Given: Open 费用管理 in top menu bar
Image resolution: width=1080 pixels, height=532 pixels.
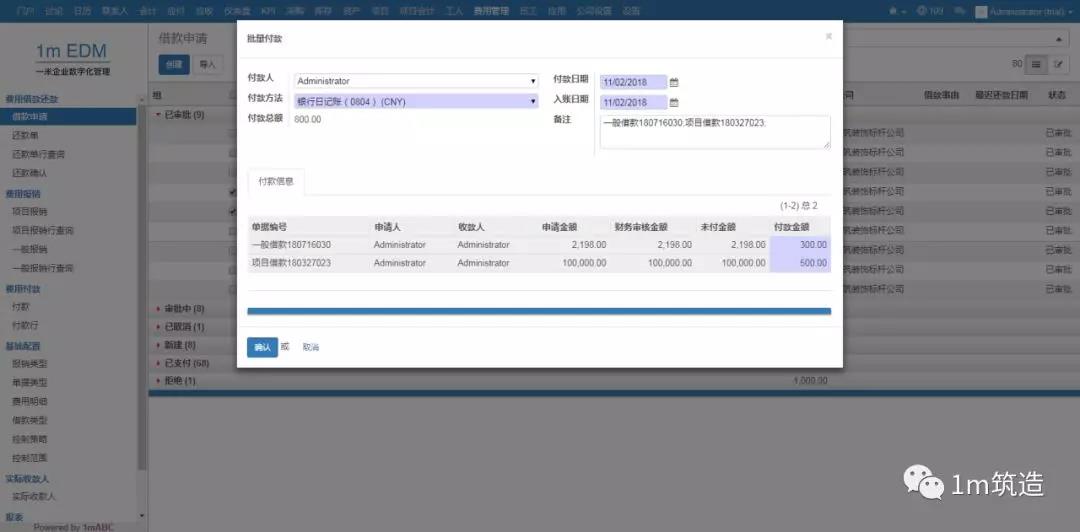Looking at the screenshot, I should [490, 11].
